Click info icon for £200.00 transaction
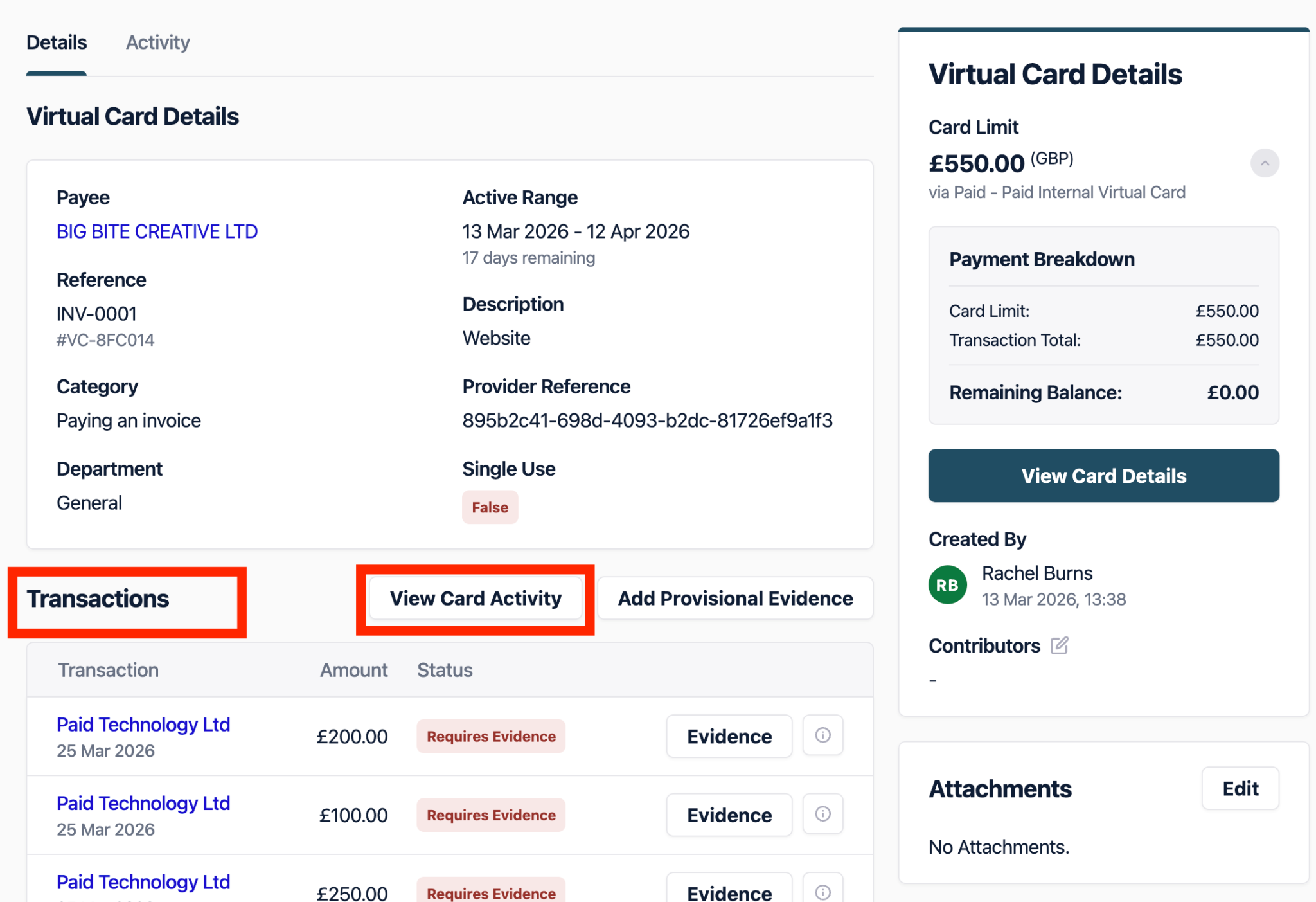 [822, 735]
